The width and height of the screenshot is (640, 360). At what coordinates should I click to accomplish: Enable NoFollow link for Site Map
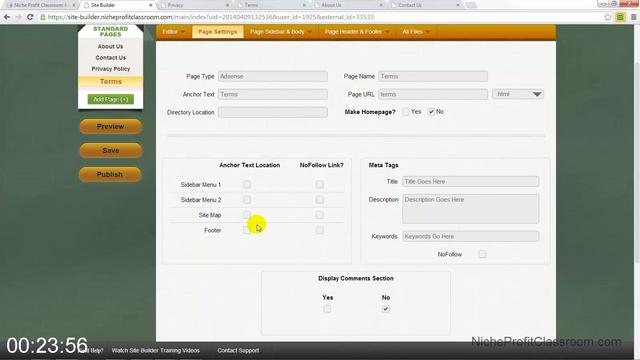319,215
